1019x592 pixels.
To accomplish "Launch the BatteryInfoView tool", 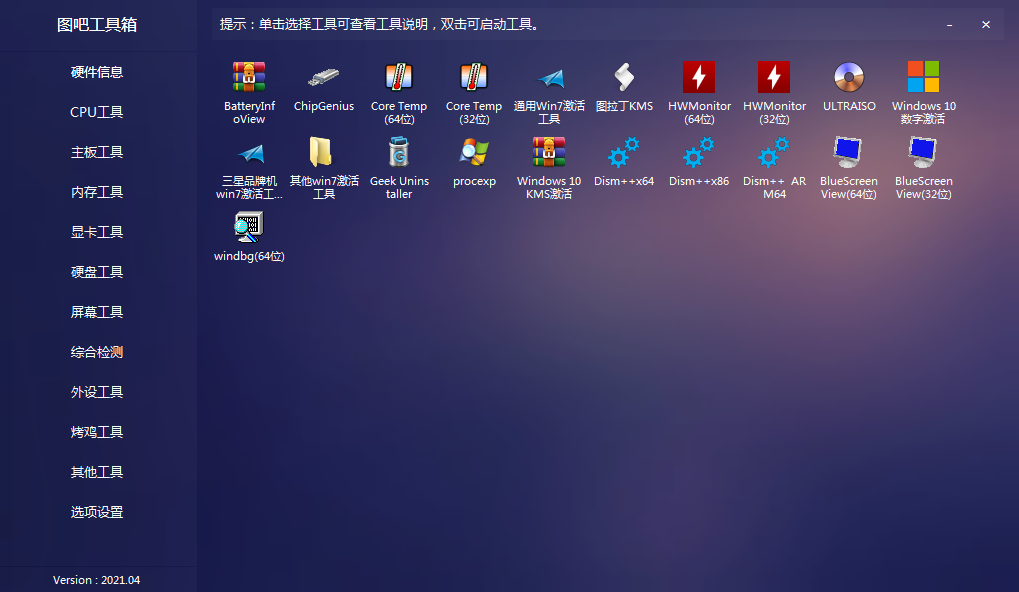I will (x=248, y=90).
